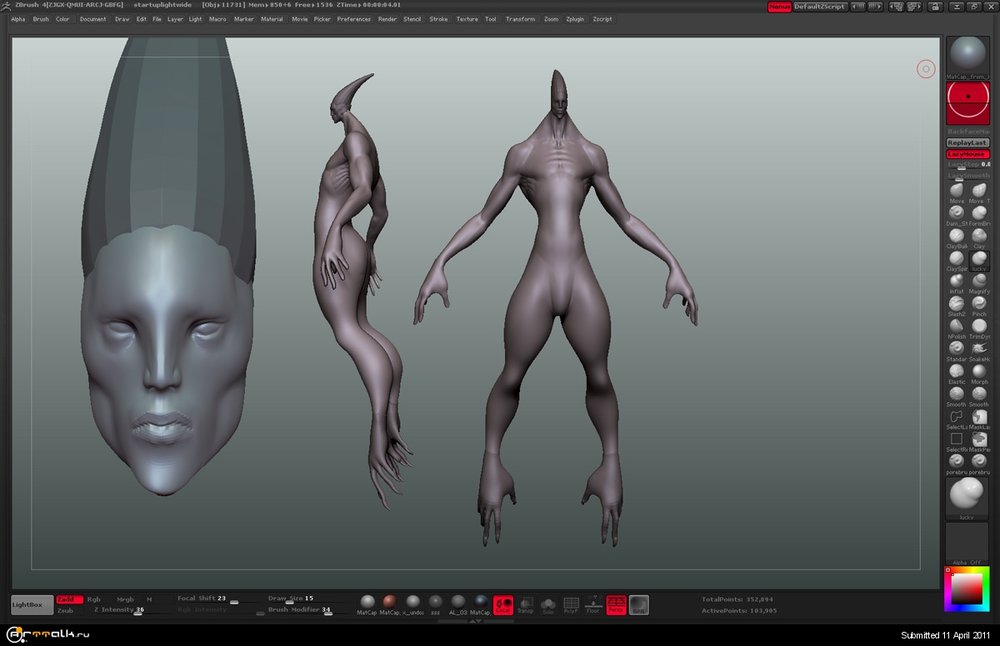Toggle the LazyMouse option
Viewport: 1000px width, 646px height.
967,154
